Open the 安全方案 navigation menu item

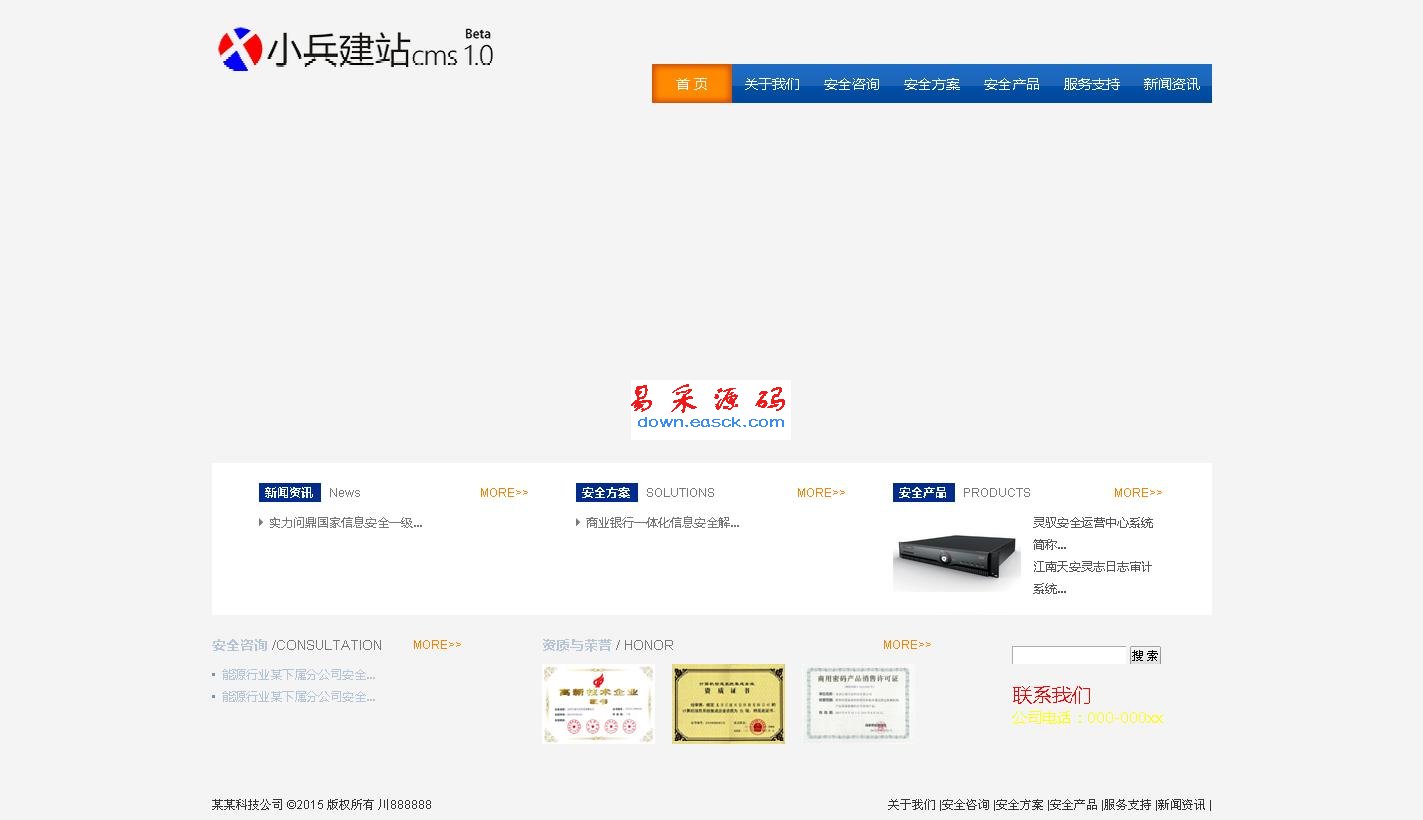(931, 84)
